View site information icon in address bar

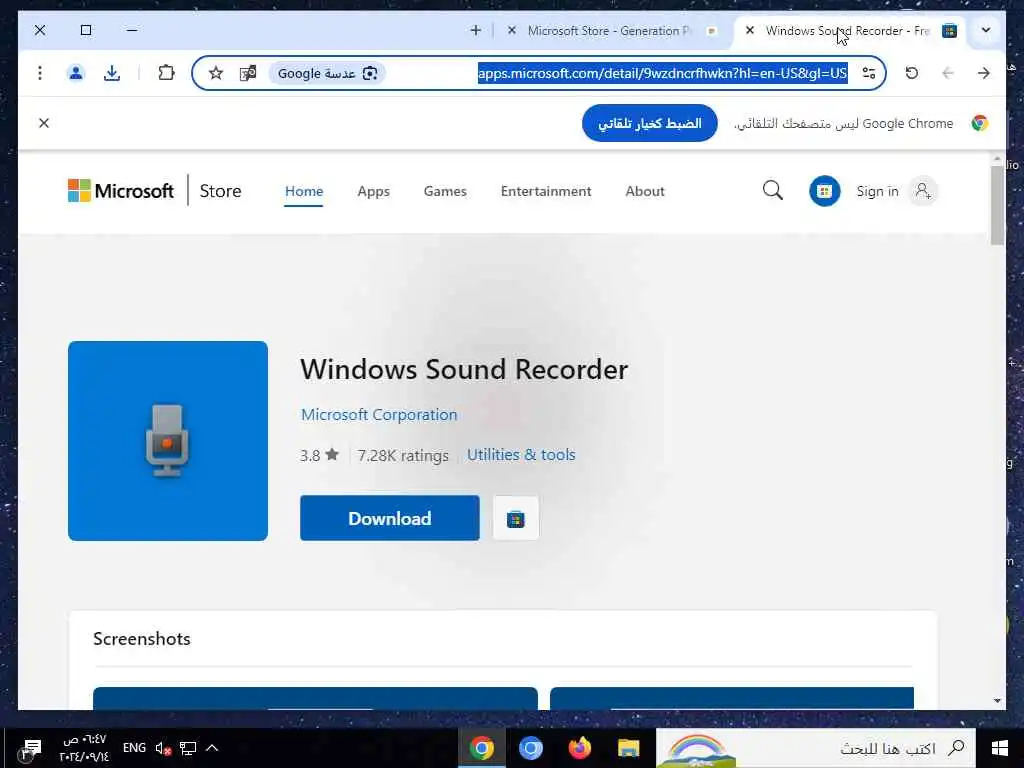coord(869,73)
